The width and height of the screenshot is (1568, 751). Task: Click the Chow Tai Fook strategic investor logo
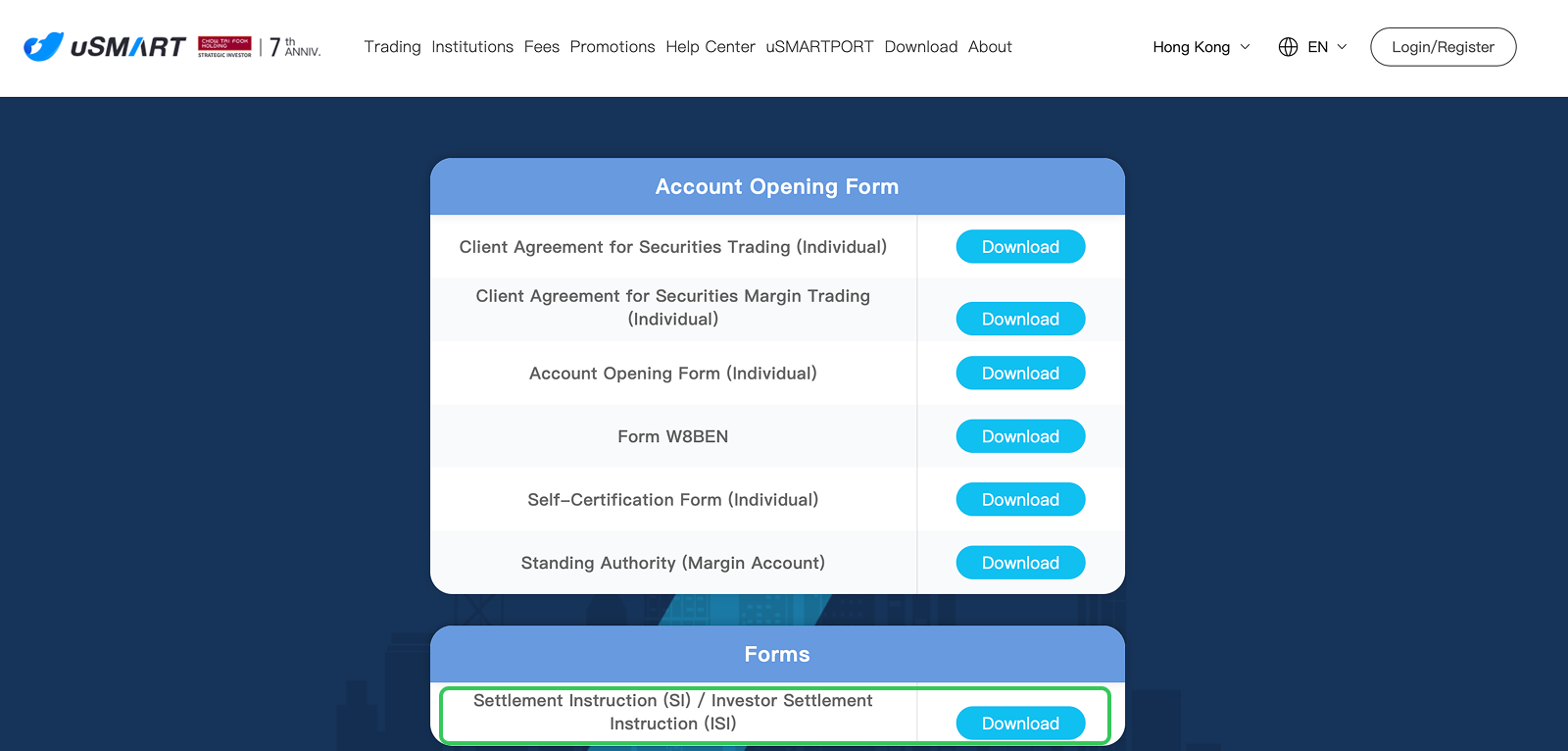coord(224,46)
